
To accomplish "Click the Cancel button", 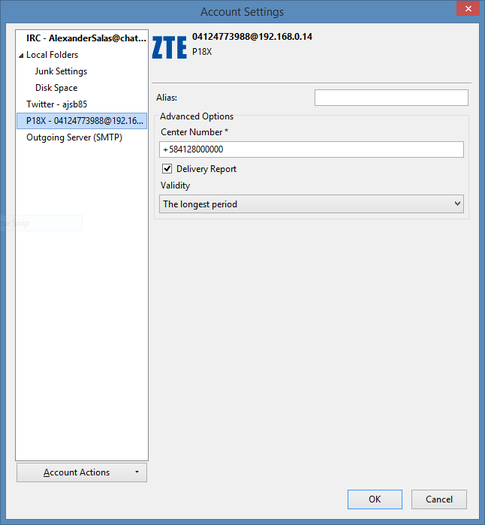I will point(439,499).
